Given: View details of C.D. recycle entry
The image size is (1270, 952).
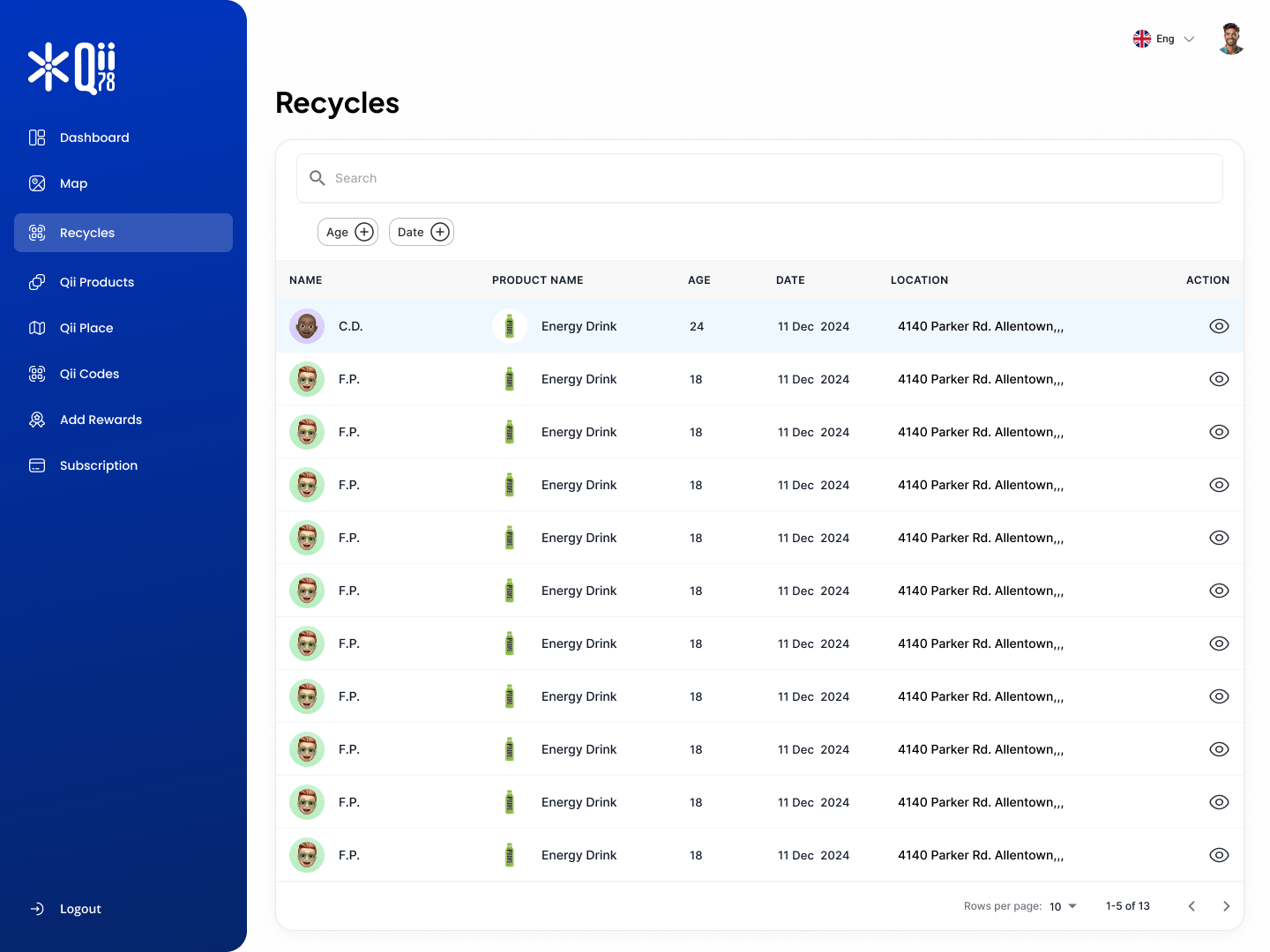Looking at the screenshot, I should (1219, 326).
